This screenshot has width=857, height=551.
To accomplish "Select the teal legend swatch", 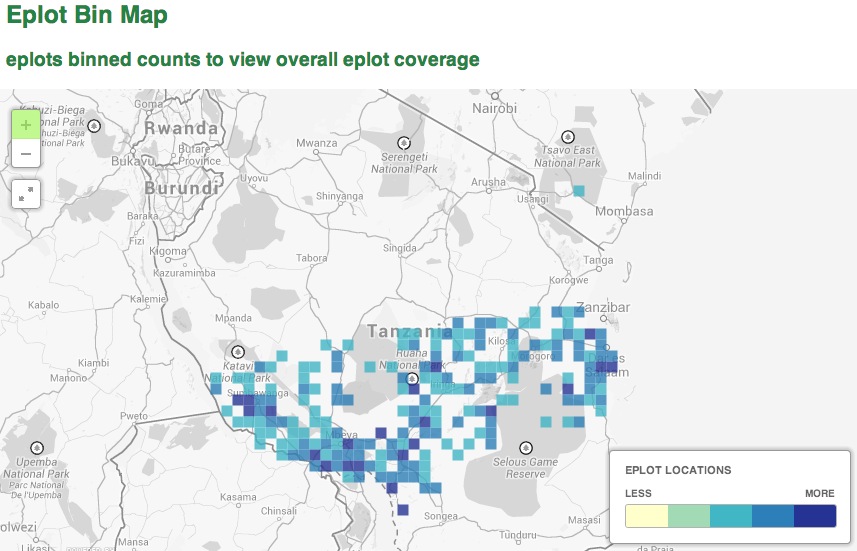I will coord(731,516).
